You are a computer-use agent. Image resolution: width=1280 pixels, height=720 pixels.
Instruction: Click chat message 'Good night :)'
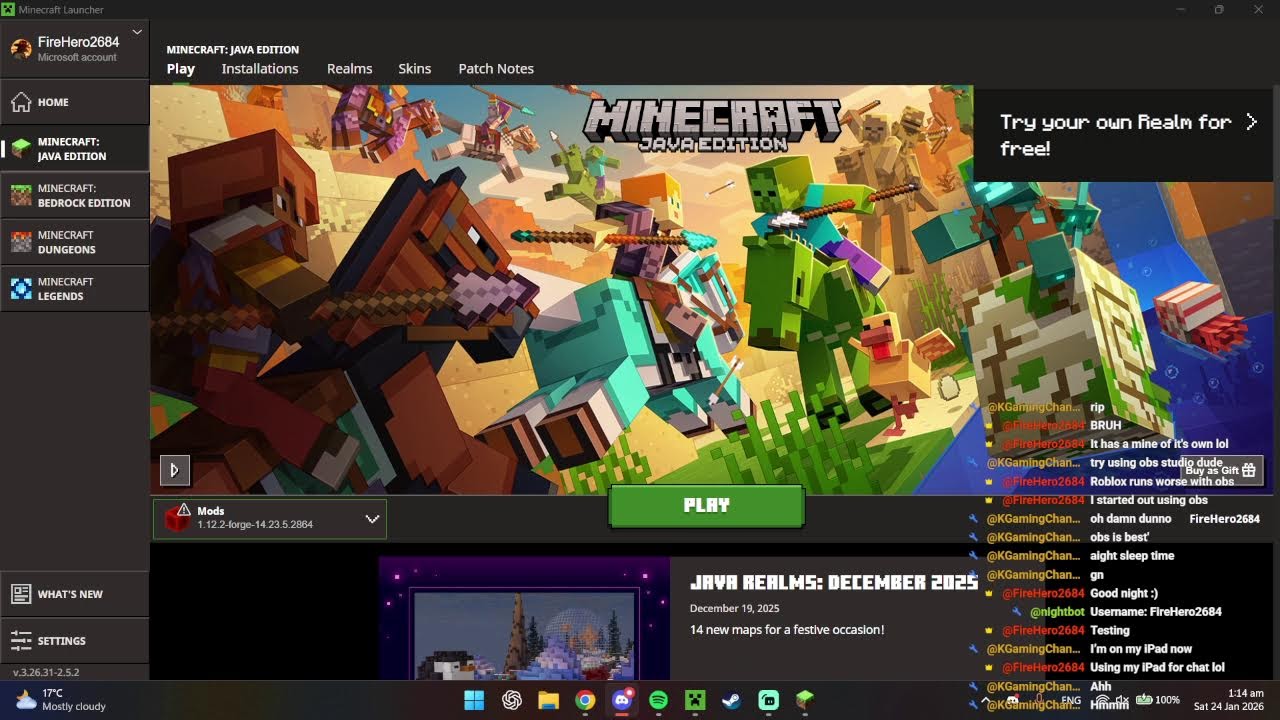(x=1124, y=593)
